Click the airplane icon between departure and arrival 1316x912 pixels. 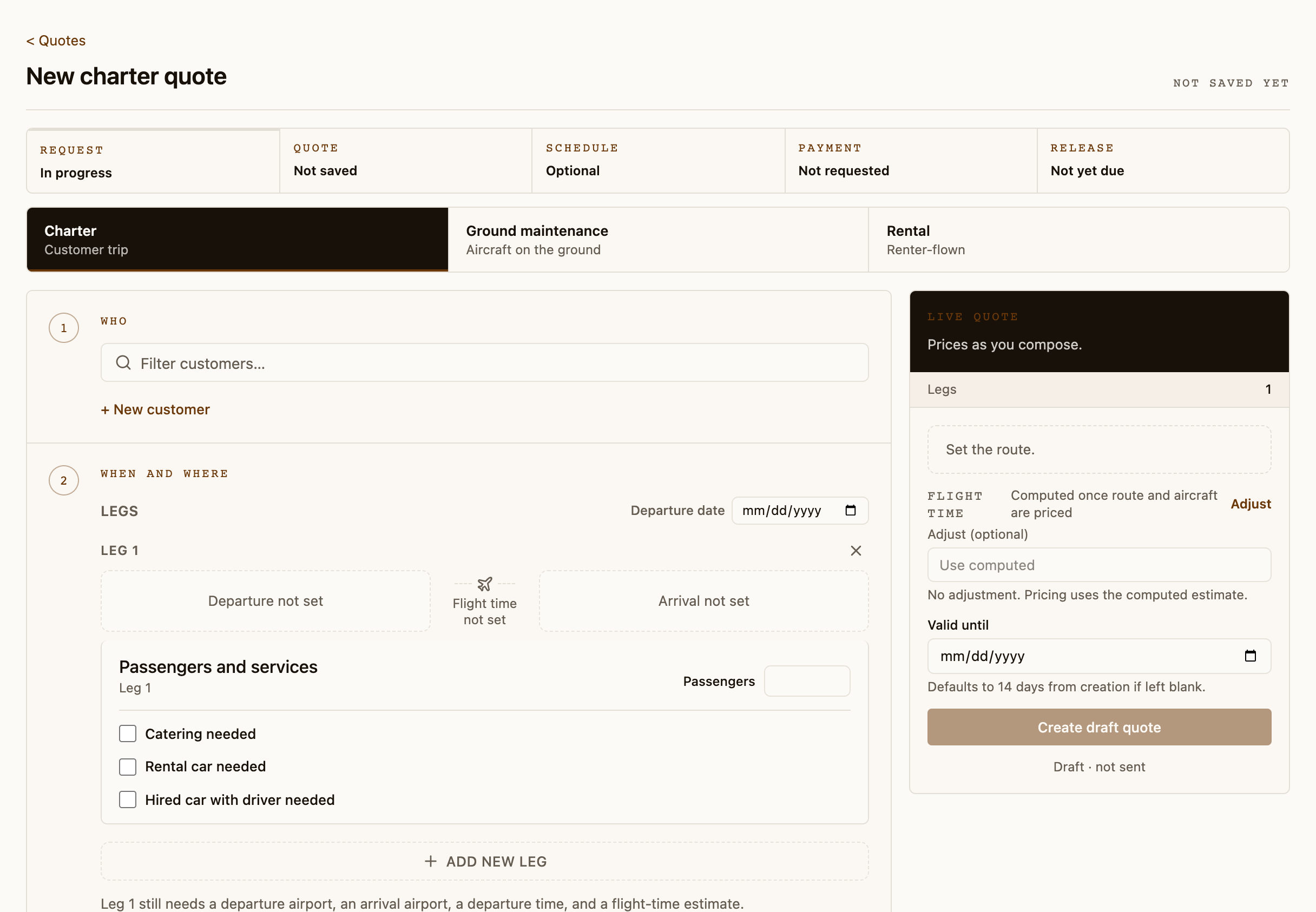[x=485, y=584]
